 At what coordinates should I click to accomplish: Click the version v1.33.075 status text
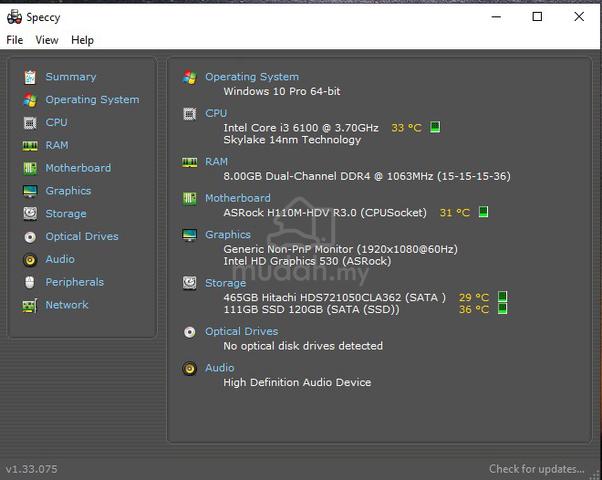tap(31, 469)
